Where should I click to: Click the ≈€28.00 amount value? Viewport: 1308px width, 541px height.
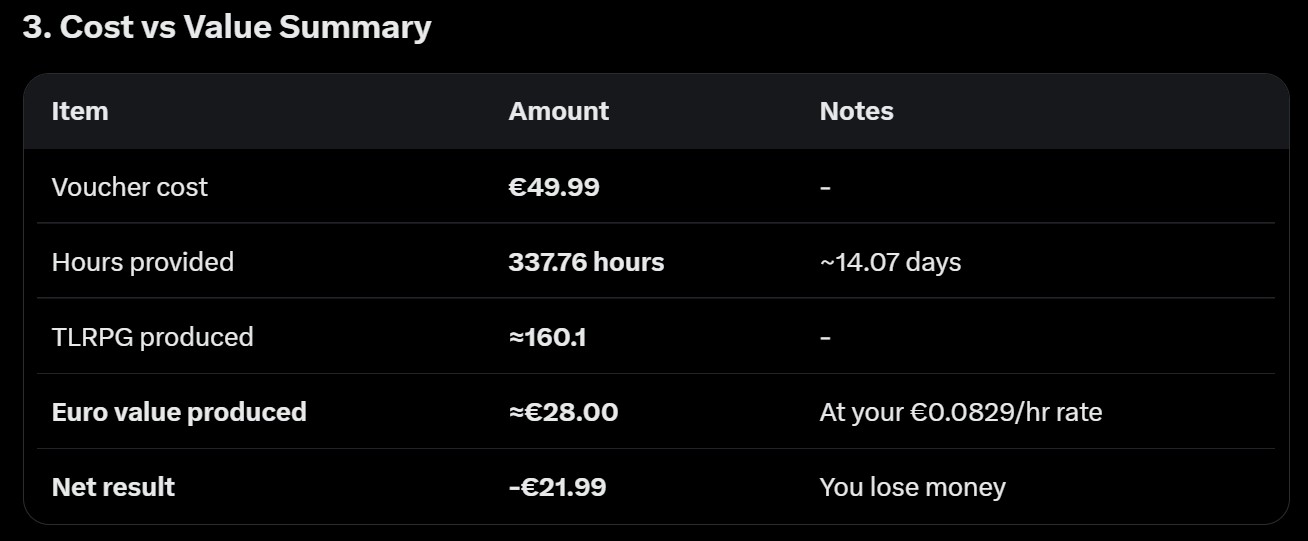pos(563,412)
